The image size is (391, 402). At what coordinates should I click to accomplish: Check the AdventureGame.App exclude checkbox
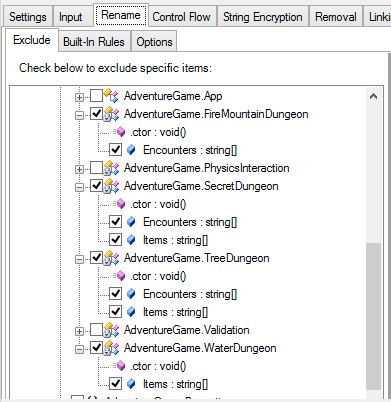(x=97, y=96)
